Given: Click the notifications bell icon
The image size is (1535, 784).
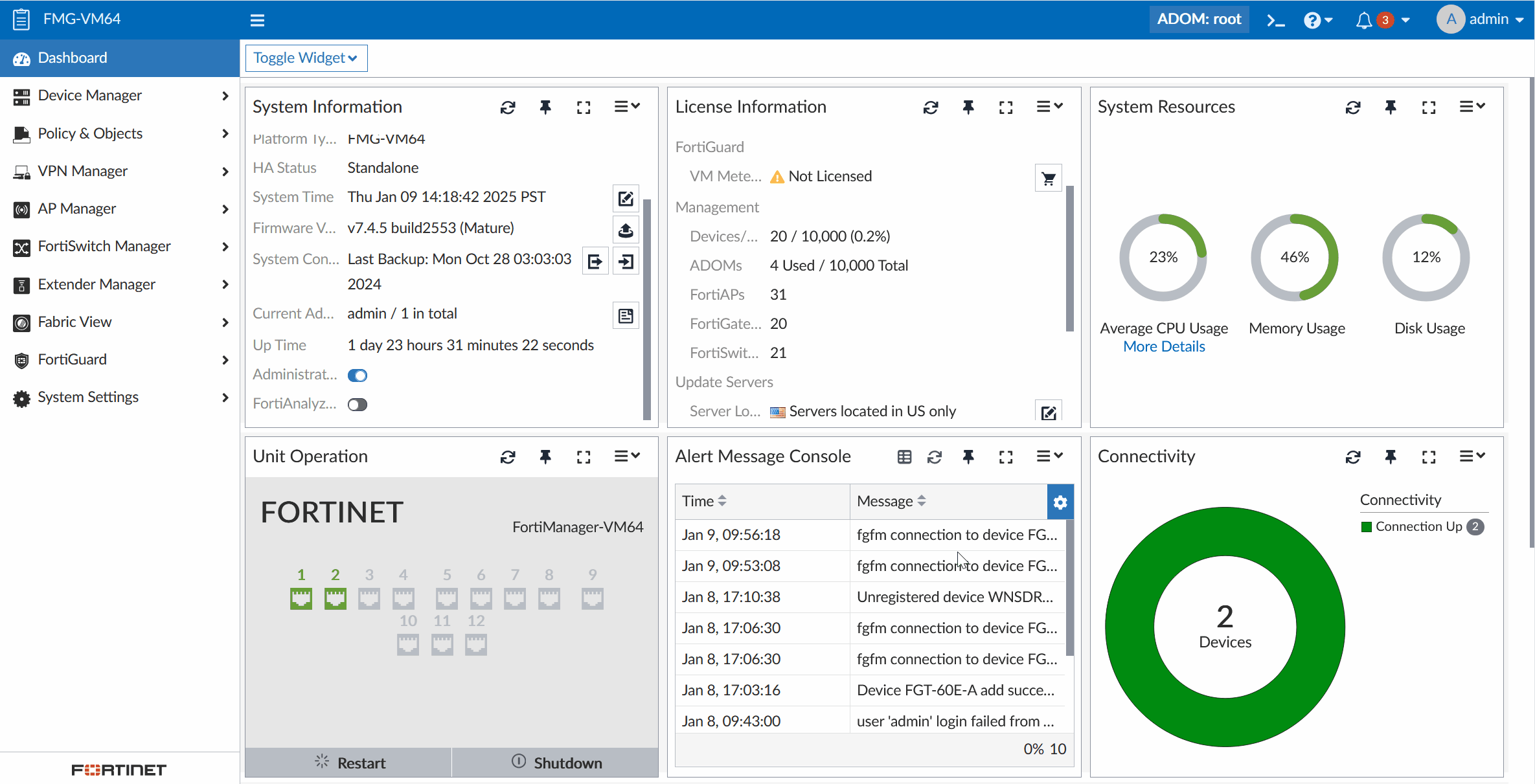Looking at the screenshot, I should 1363,21.
